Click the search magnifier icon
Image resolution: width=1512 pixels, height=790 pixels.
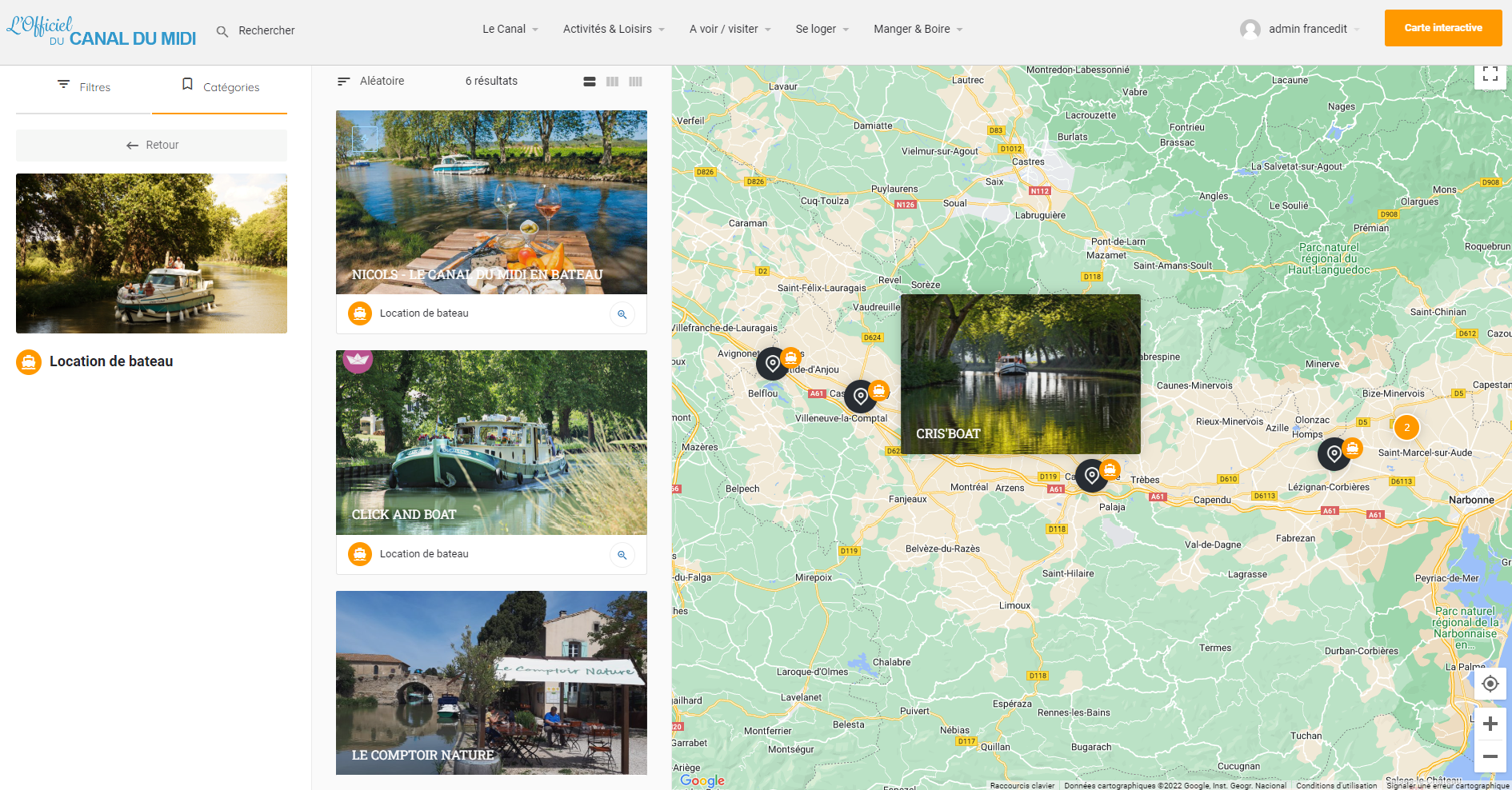(x=222, y=31)
